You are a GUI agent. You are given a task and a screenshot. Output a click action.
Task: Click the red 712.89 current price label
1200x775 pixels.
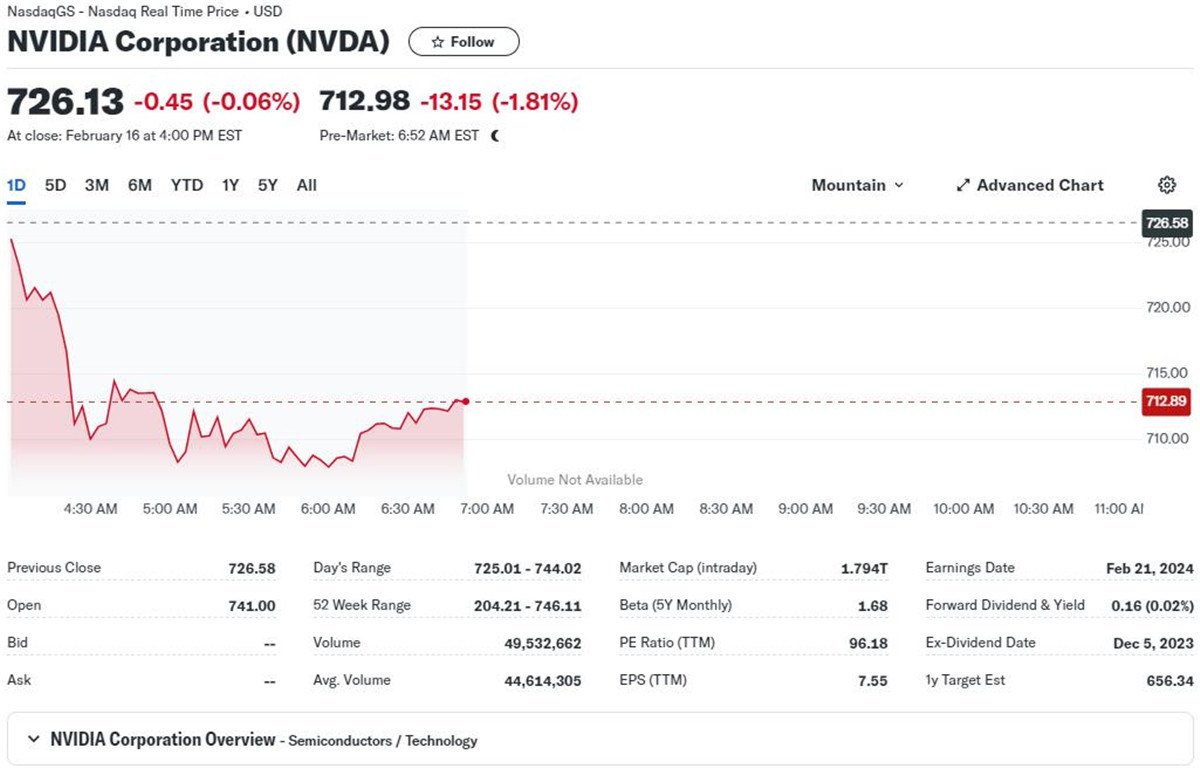point(1167,402)
